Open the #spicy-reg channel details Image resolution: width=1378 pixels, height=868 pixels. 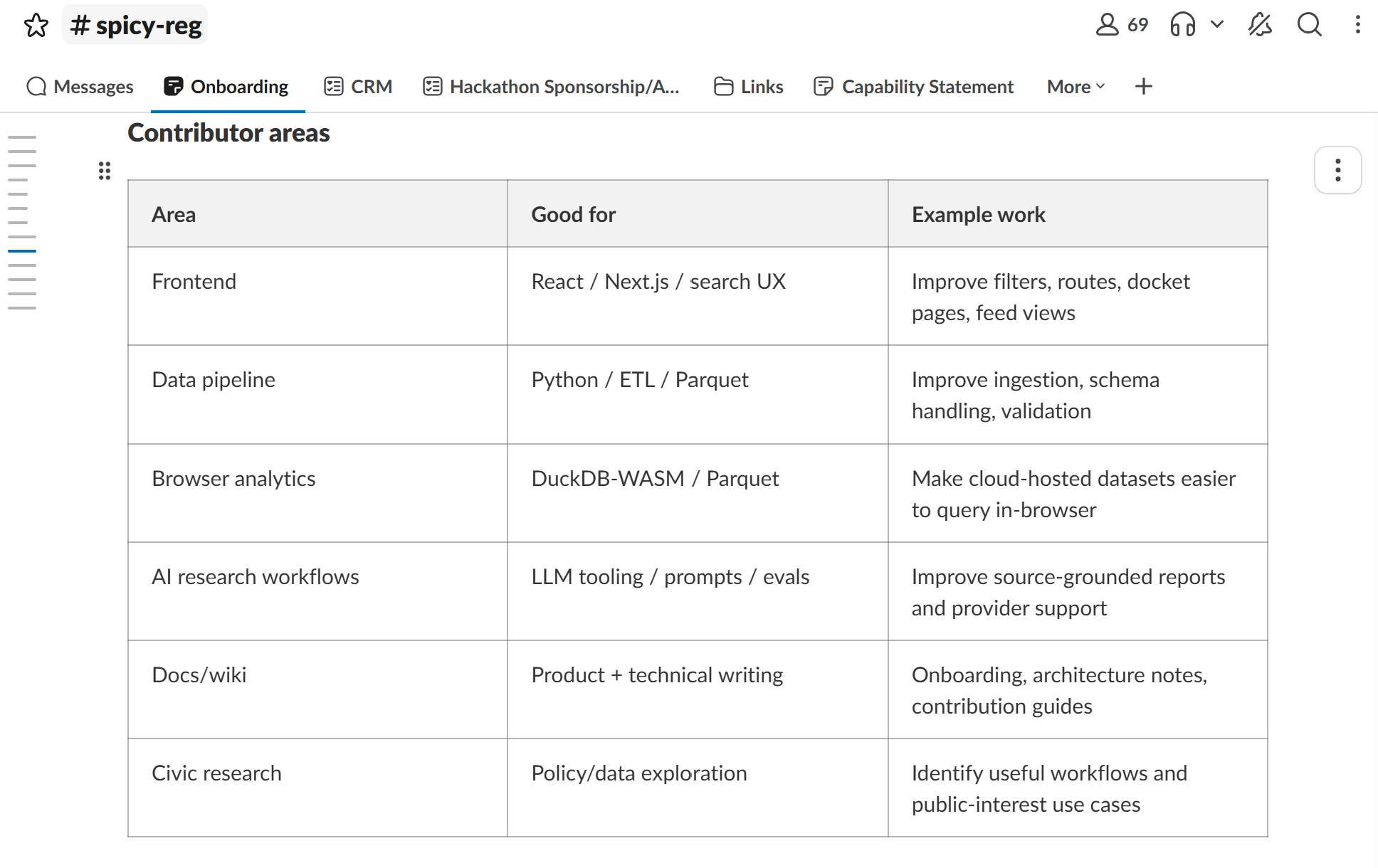point(135,25)
